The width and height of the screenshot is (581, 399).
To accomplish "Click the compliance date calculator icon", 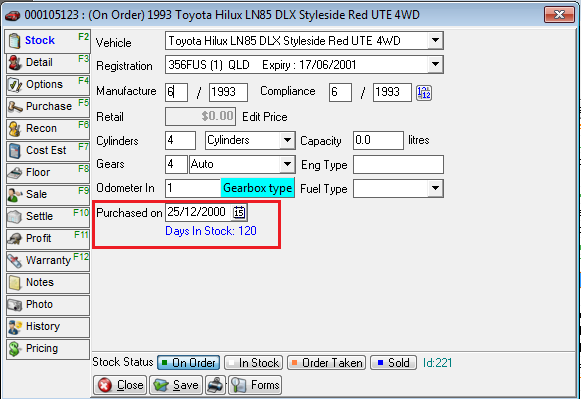I will pyautogui.click(x=424, y=93).
